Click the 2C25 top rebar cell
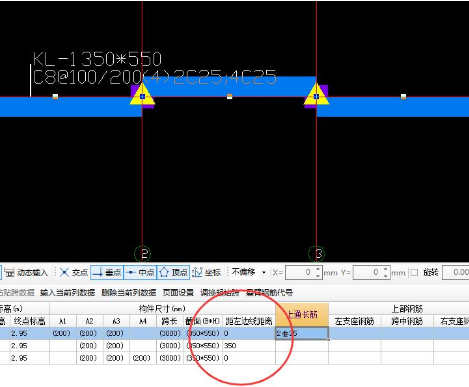Image resolution: width=469 pixels, height=387 pixels. tap(302, 333)
